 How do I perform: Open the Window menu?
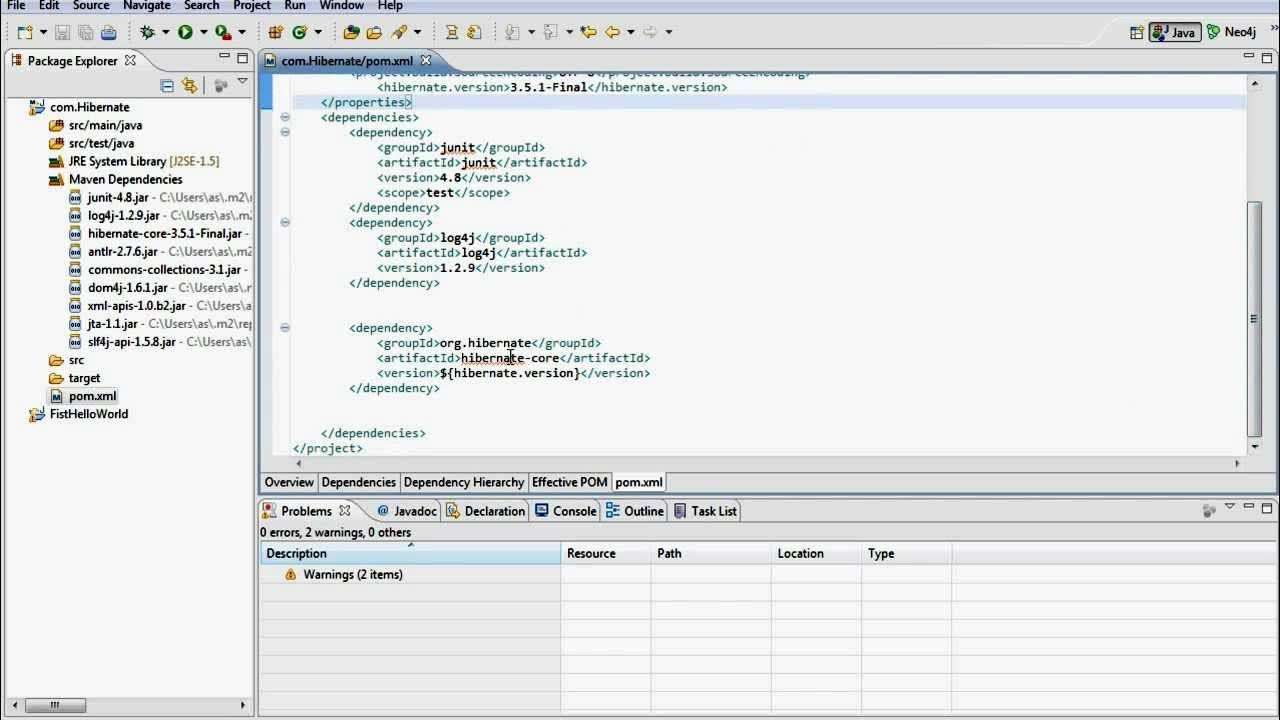342,6
